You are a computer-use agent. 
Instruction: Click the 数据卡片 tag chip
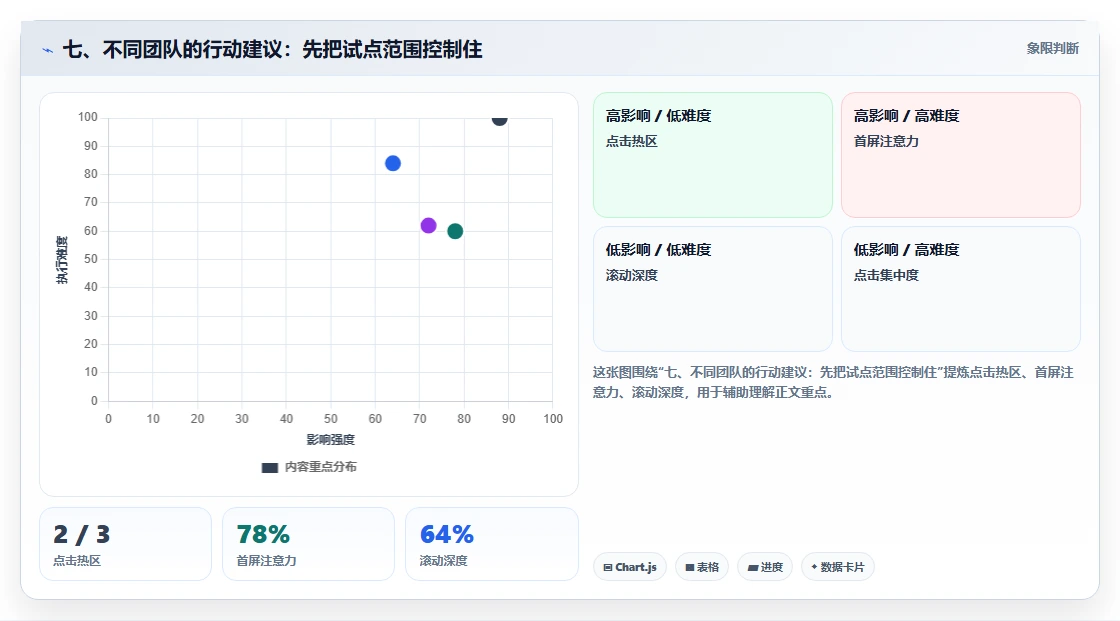coord(838,567)
